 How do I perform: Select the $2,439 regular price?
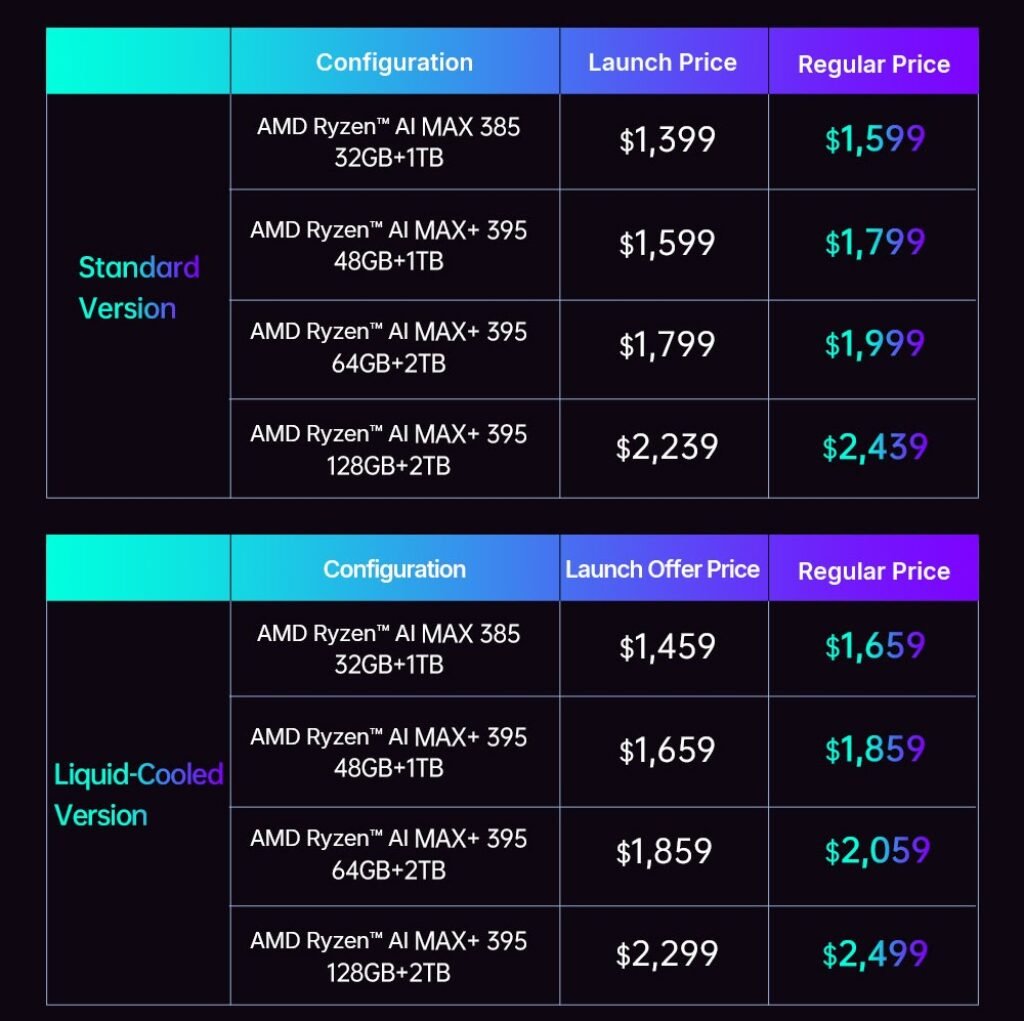875,447
